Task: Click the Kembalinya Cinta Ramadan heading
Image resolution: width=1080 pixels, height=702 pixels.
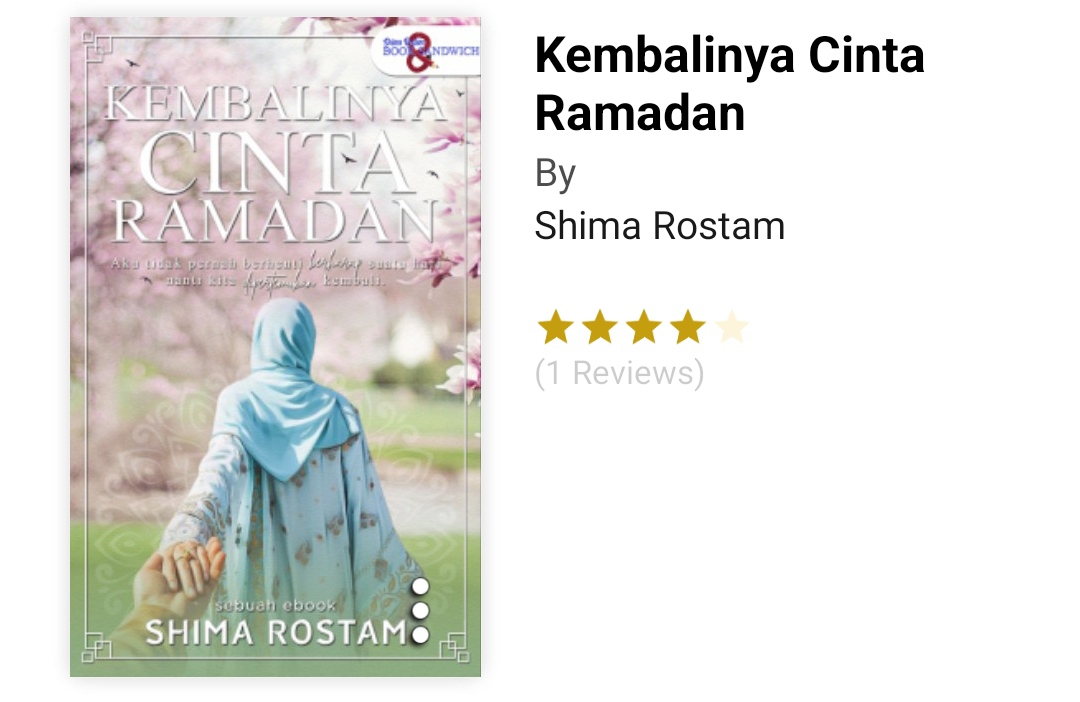Action: click(x=729, y=84)
